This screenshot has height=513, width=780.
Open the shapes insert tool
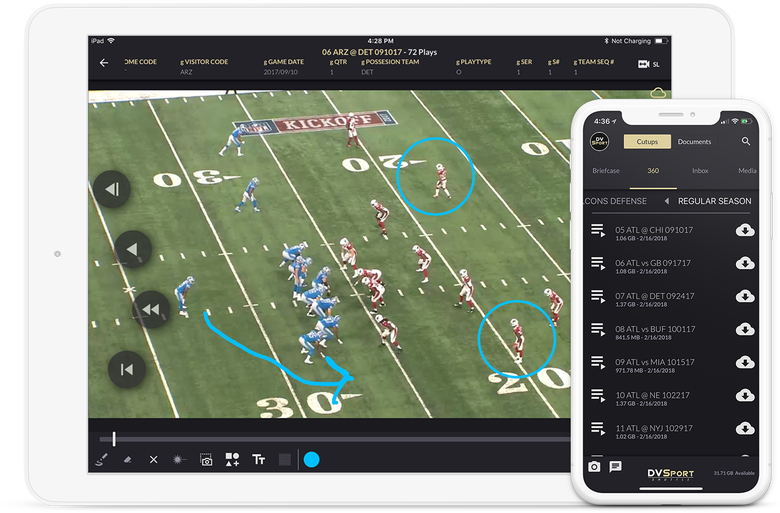click(x=232, y=459)
